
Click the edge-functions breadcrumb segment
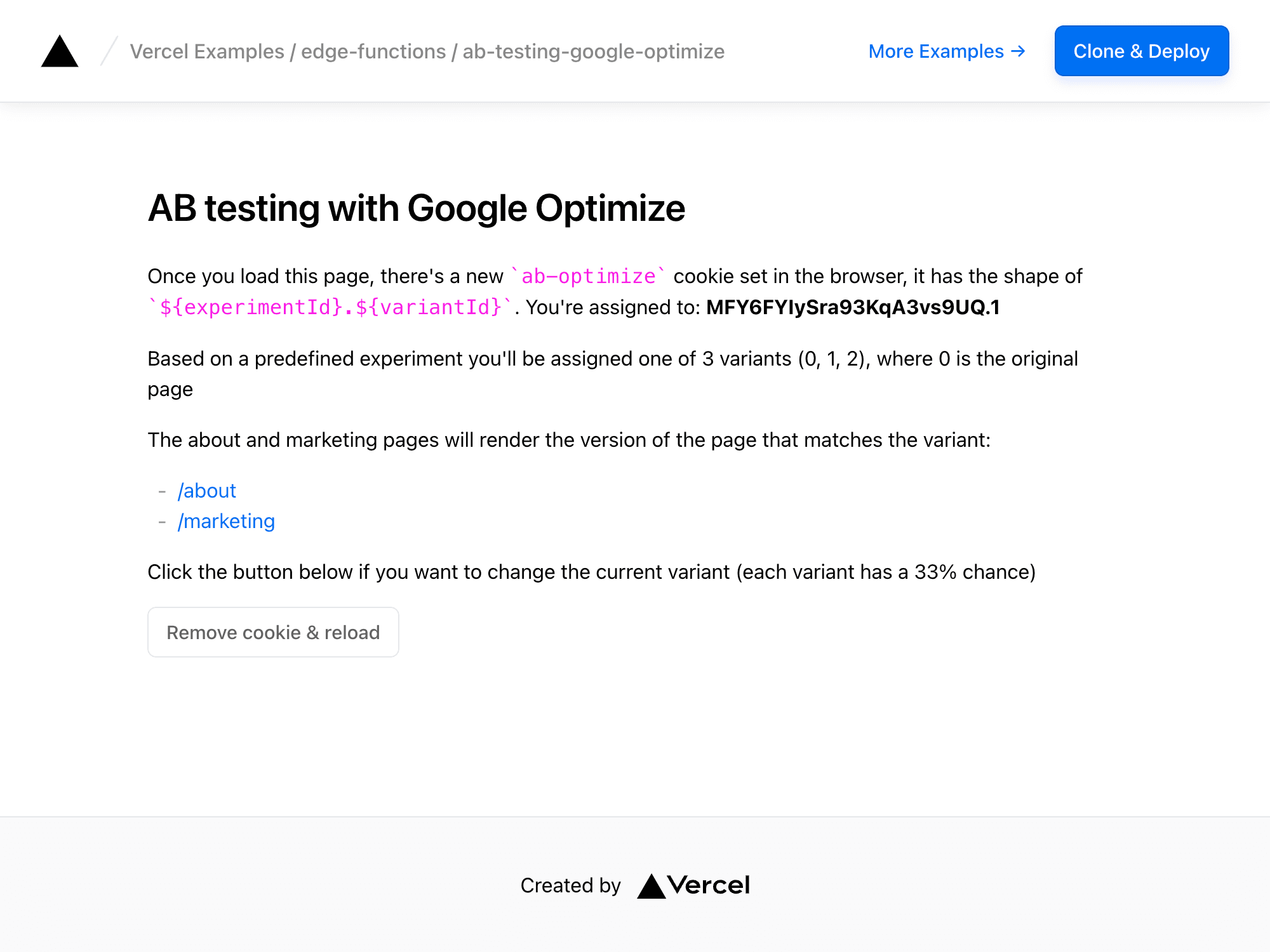tap(373, 51)
